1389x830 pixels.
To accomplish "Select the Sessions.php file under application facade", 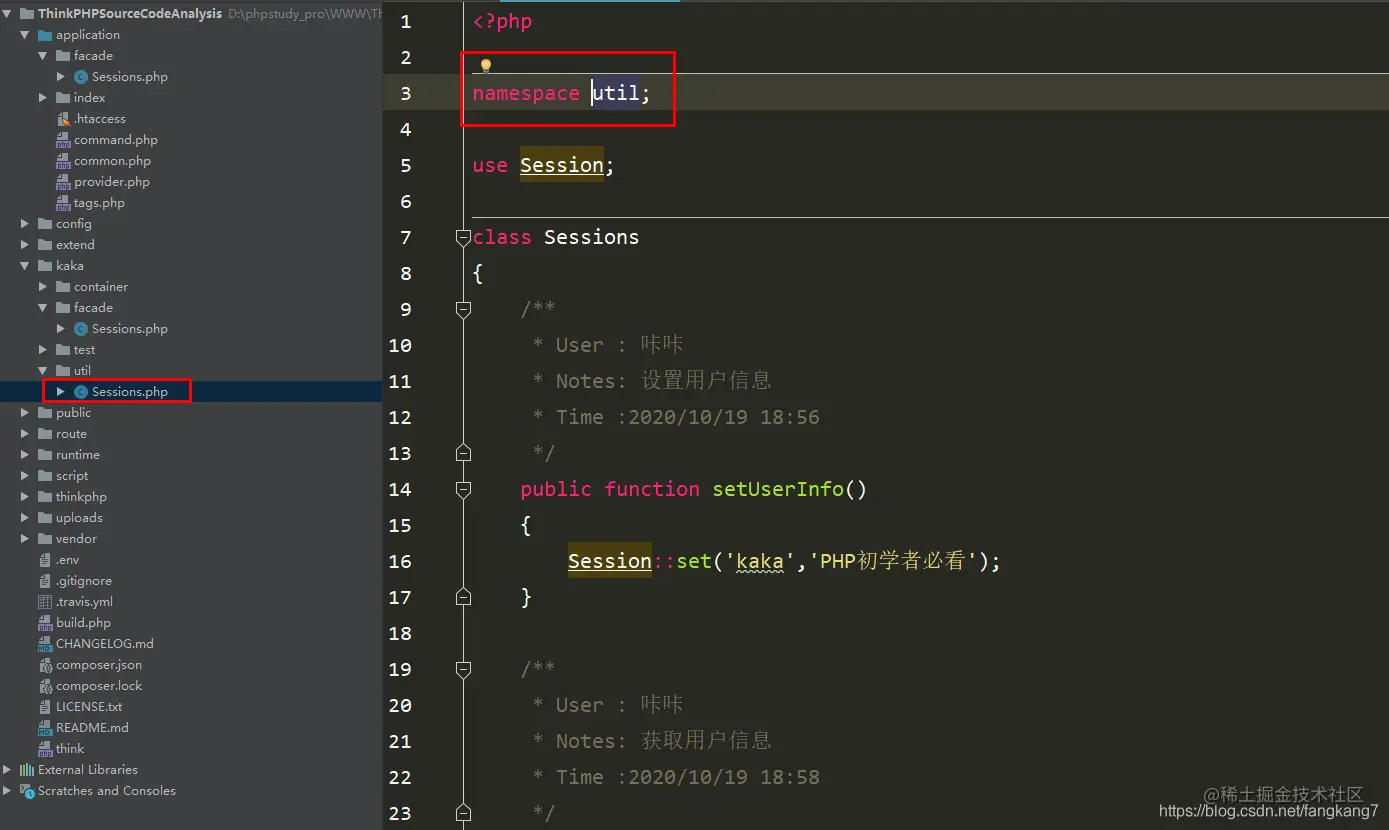I will 130,77.
